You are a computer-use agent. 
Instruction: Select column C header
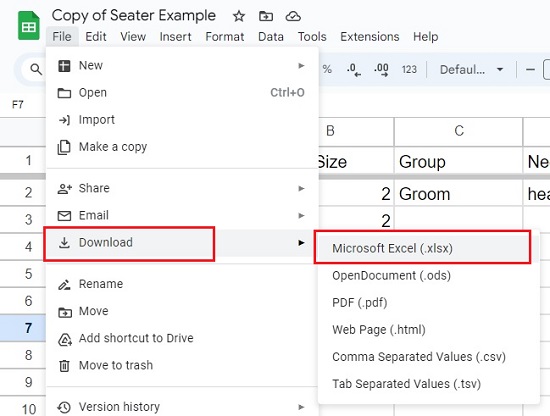[x=458, y=131]
